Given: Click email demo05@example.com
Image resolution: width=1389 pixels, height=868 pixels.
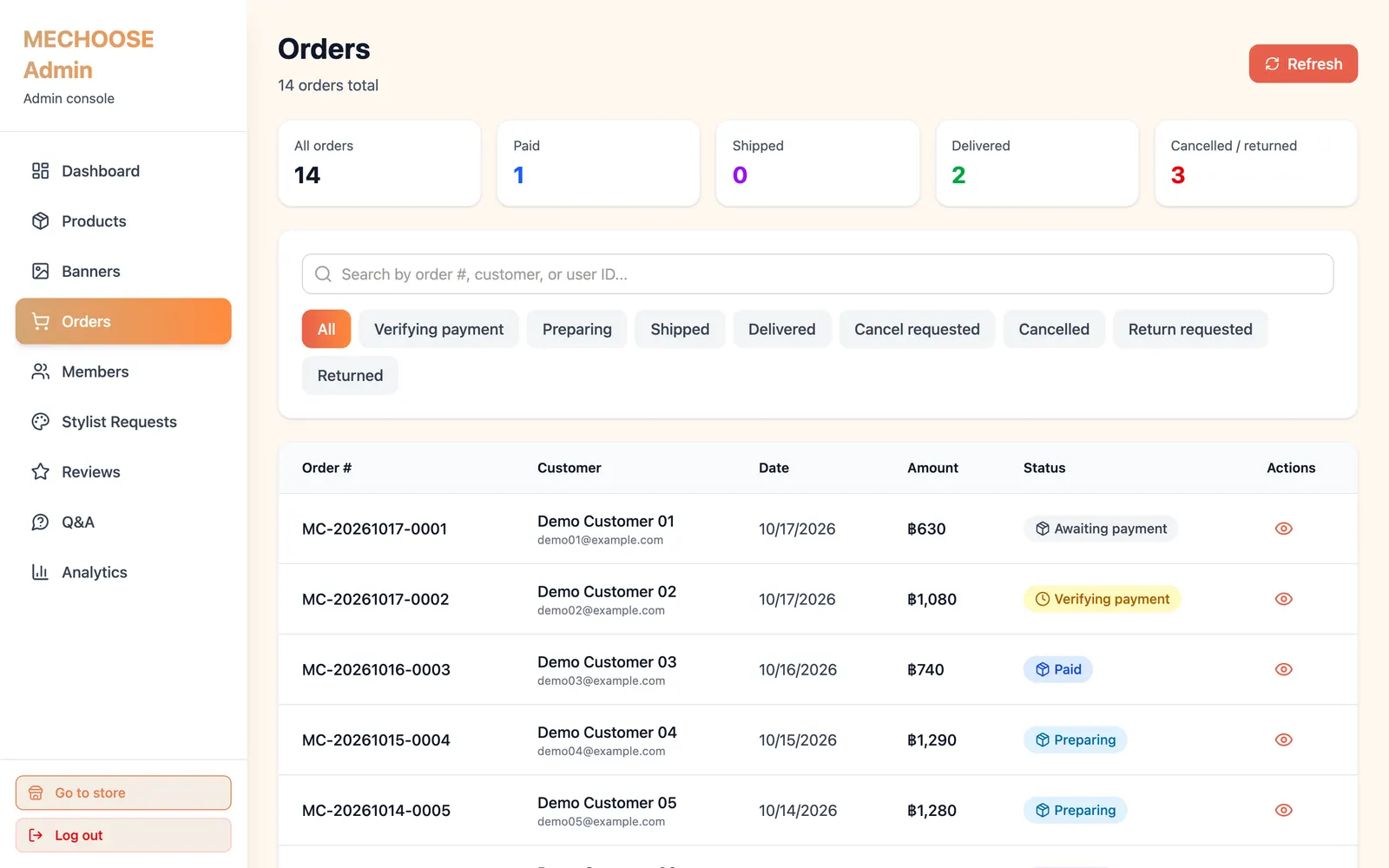Looking at the screenshot, I should [601, 822].
